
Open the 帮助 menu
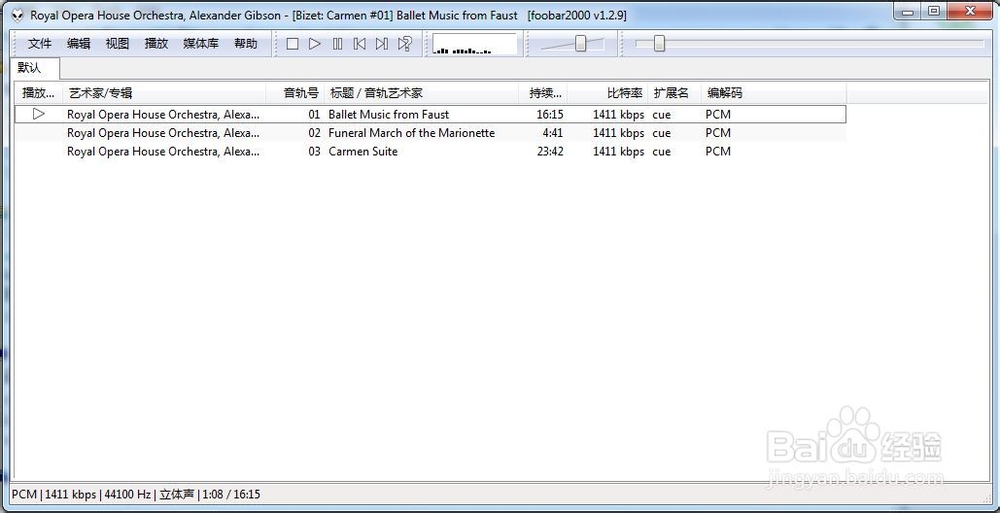(246, 43)
